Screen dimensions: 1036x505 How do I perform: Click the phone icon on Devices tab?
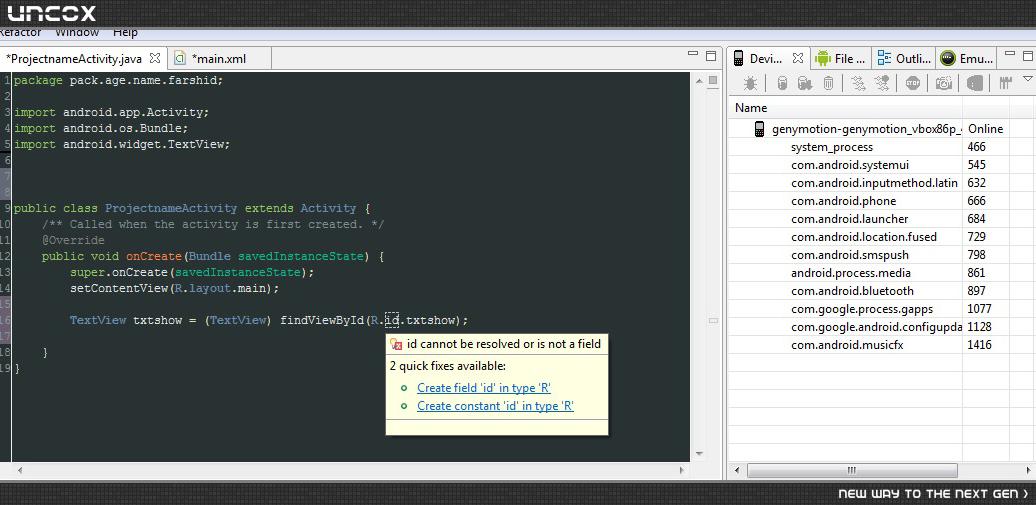[x=739, y=58]
